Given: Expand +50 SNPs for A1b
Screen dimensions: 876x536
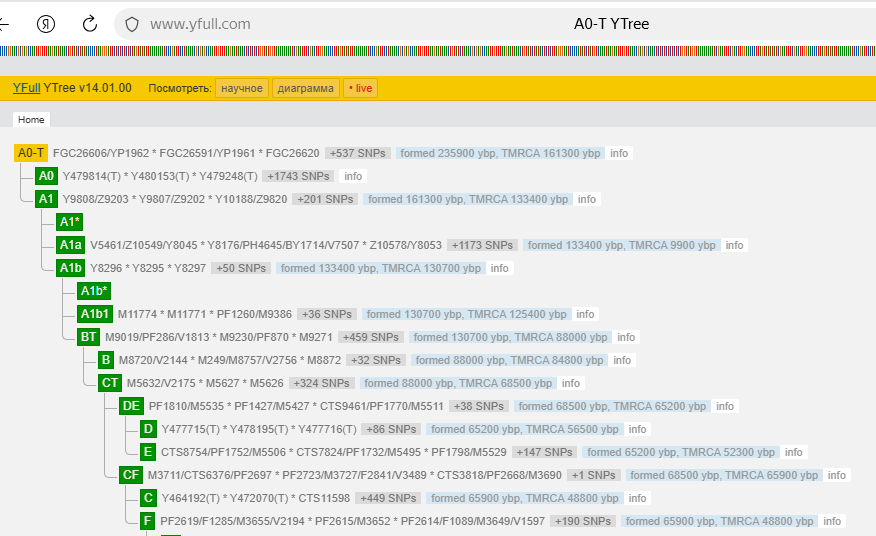Looking at the screenshot, I should click(241, 268).
